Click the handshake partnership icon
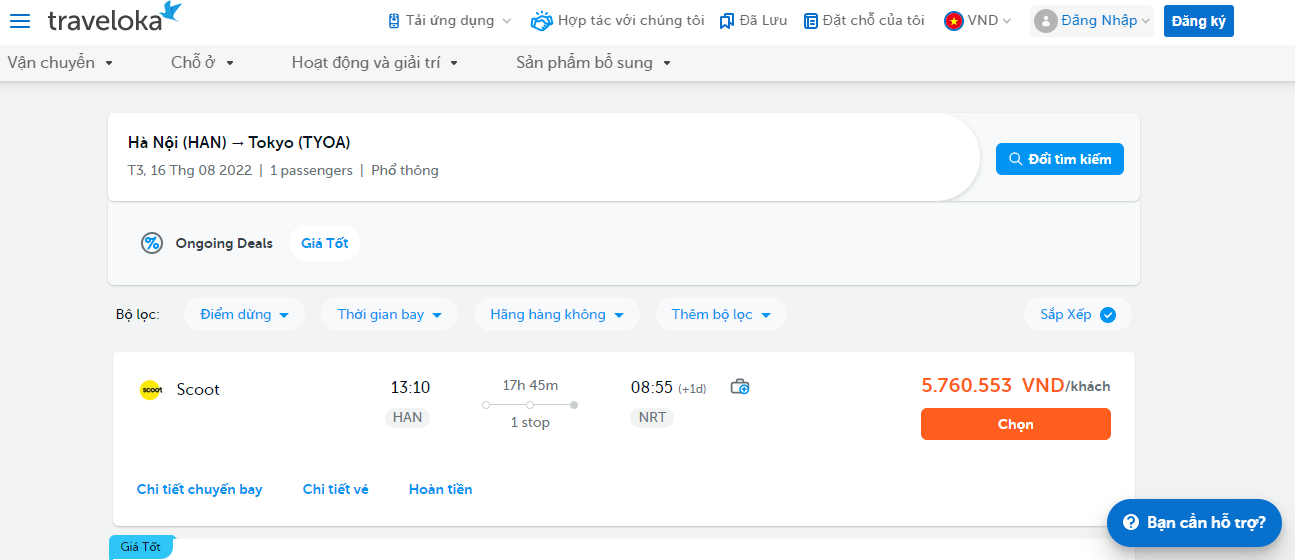This screenshot has width=1295, height=560. pos(541,20)
